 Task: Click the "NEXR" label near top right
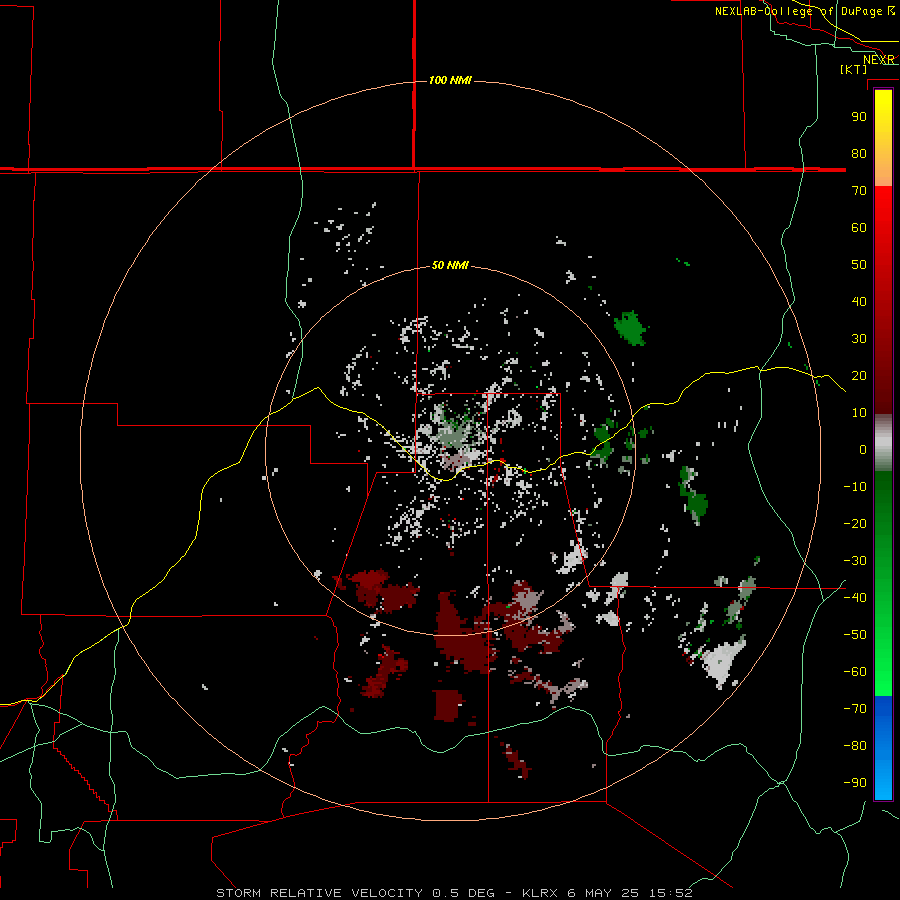[x=879, y=60]
